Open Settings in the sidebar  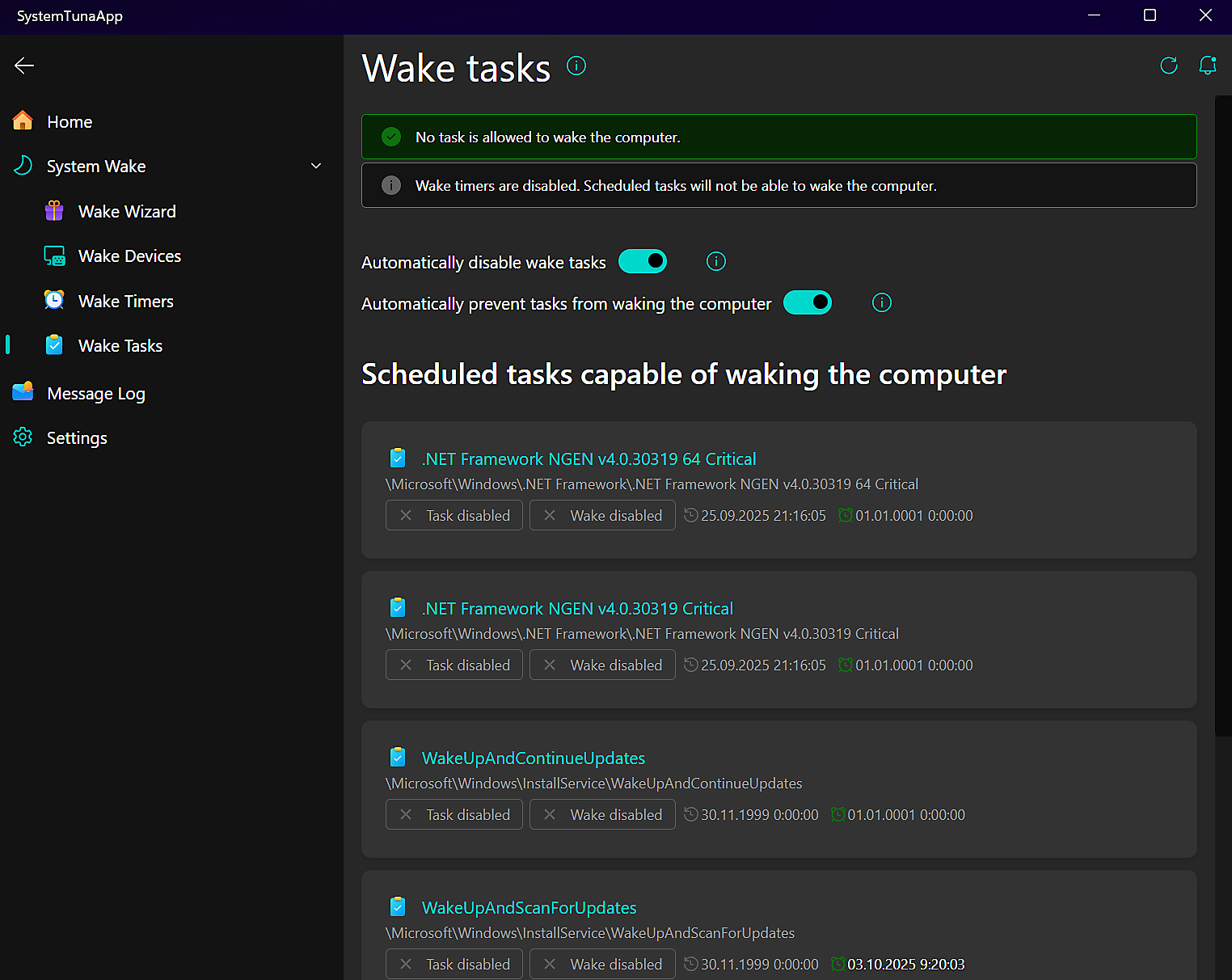click(x=77, y=438)
